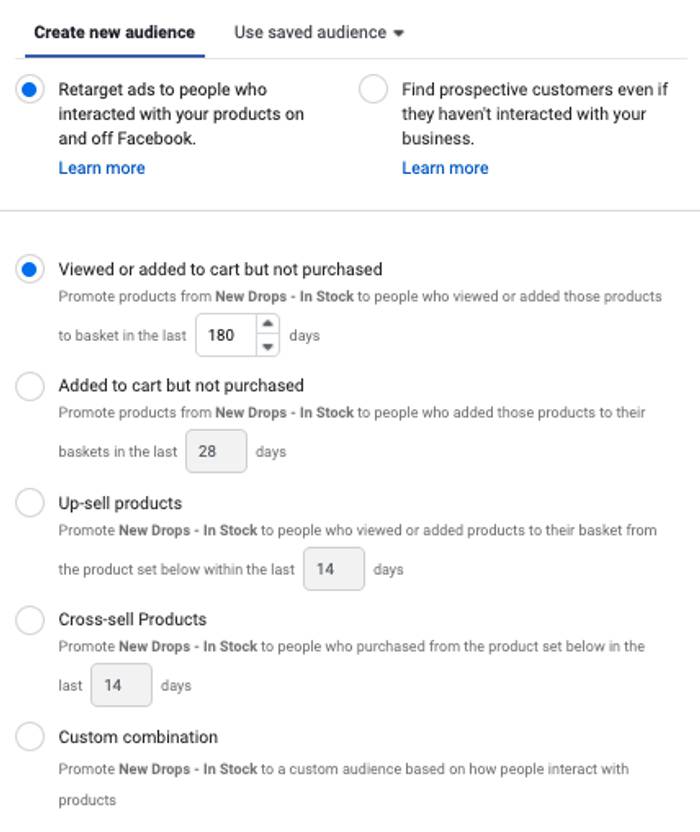The width and height of the screenshot is (700, 832).
Task: Open the Use saved audience dropdown
Action: (310, 32)
